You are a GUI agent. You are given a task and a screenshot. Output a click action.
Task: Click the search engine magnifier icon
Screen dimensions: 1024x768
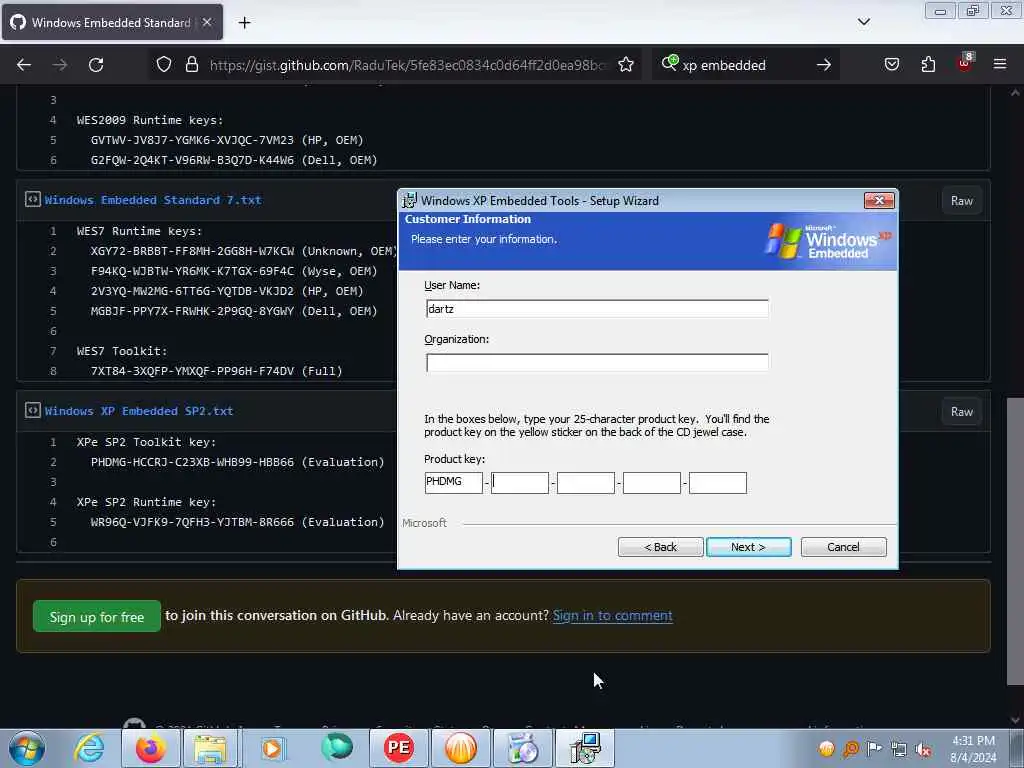click(670, 63)
